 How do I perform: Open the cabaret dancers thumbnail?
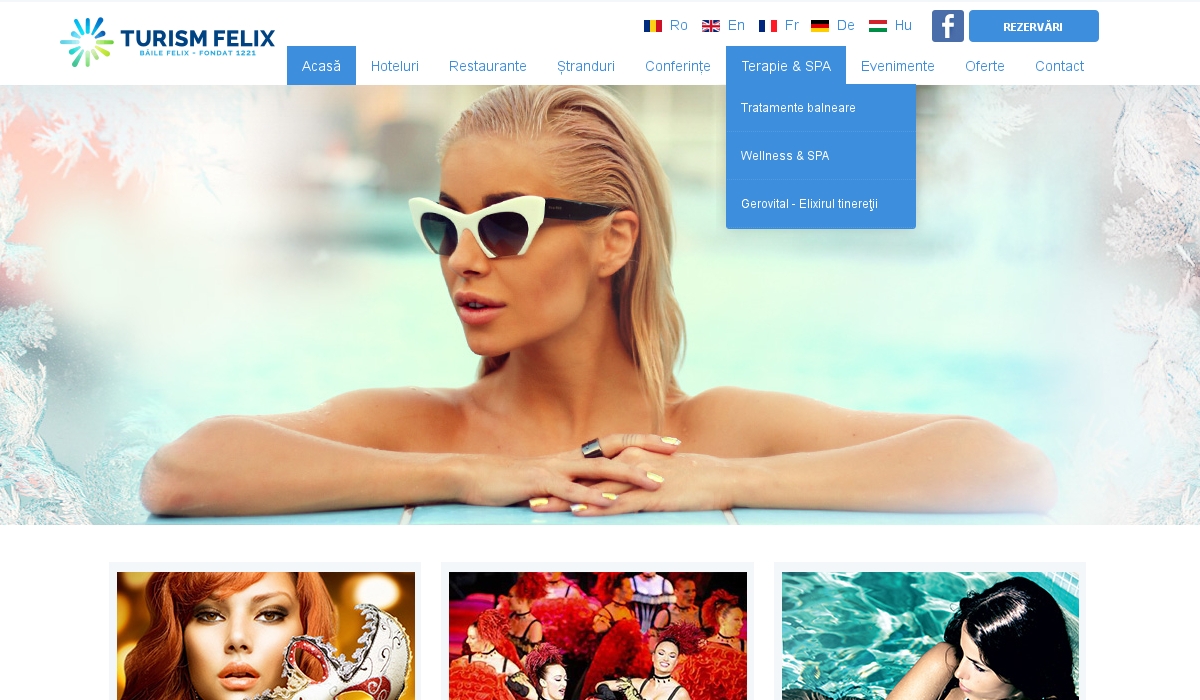[598, 636]
